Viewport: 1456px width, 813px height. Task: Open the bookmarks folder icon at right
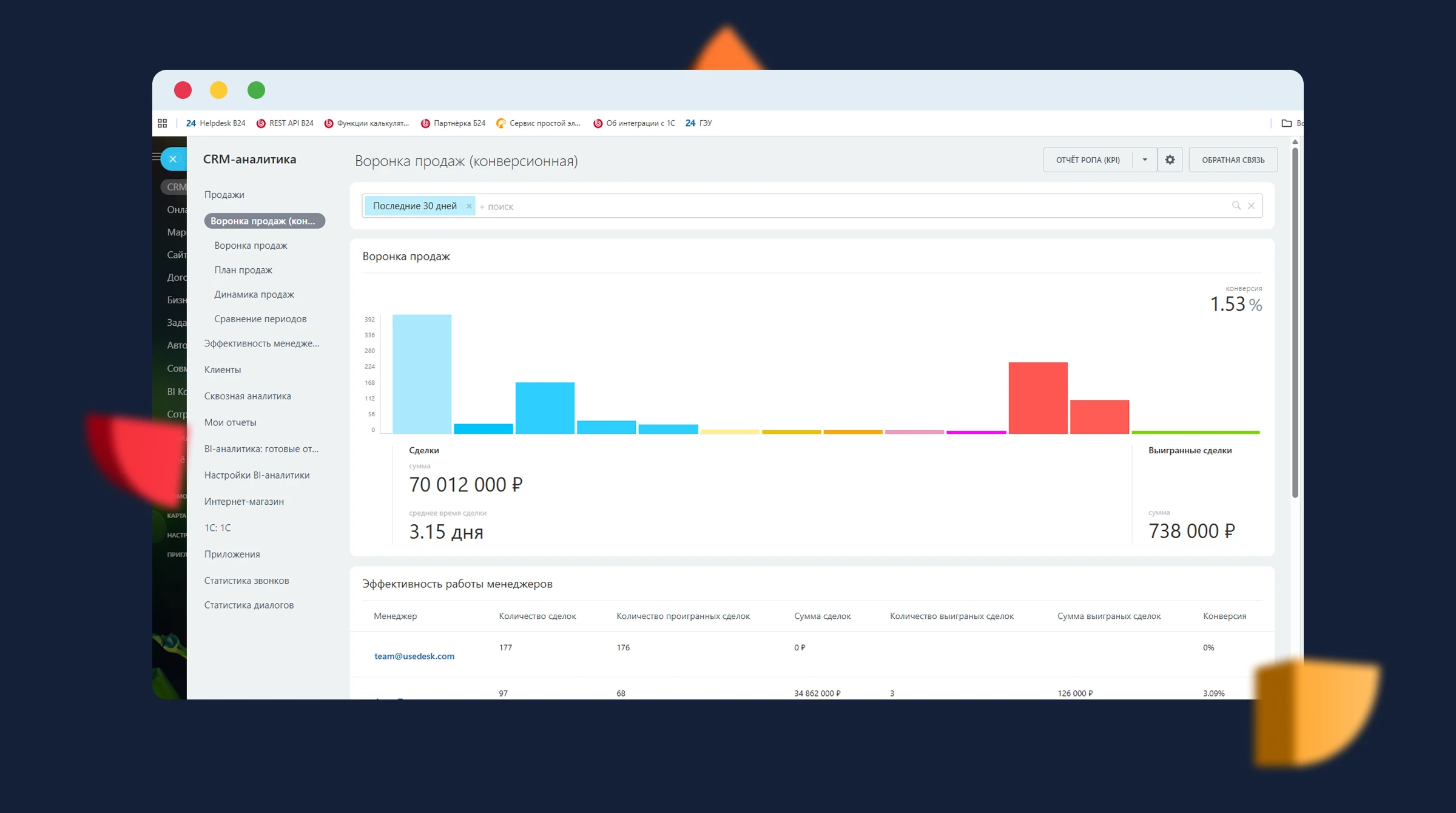(x=1286, y=123)
